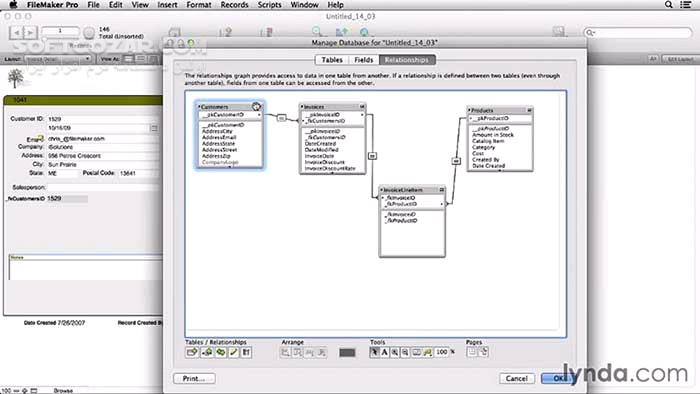Click the Delete selected objects icon
Viewport: 700px width, 394px height.
coord(246,353)
